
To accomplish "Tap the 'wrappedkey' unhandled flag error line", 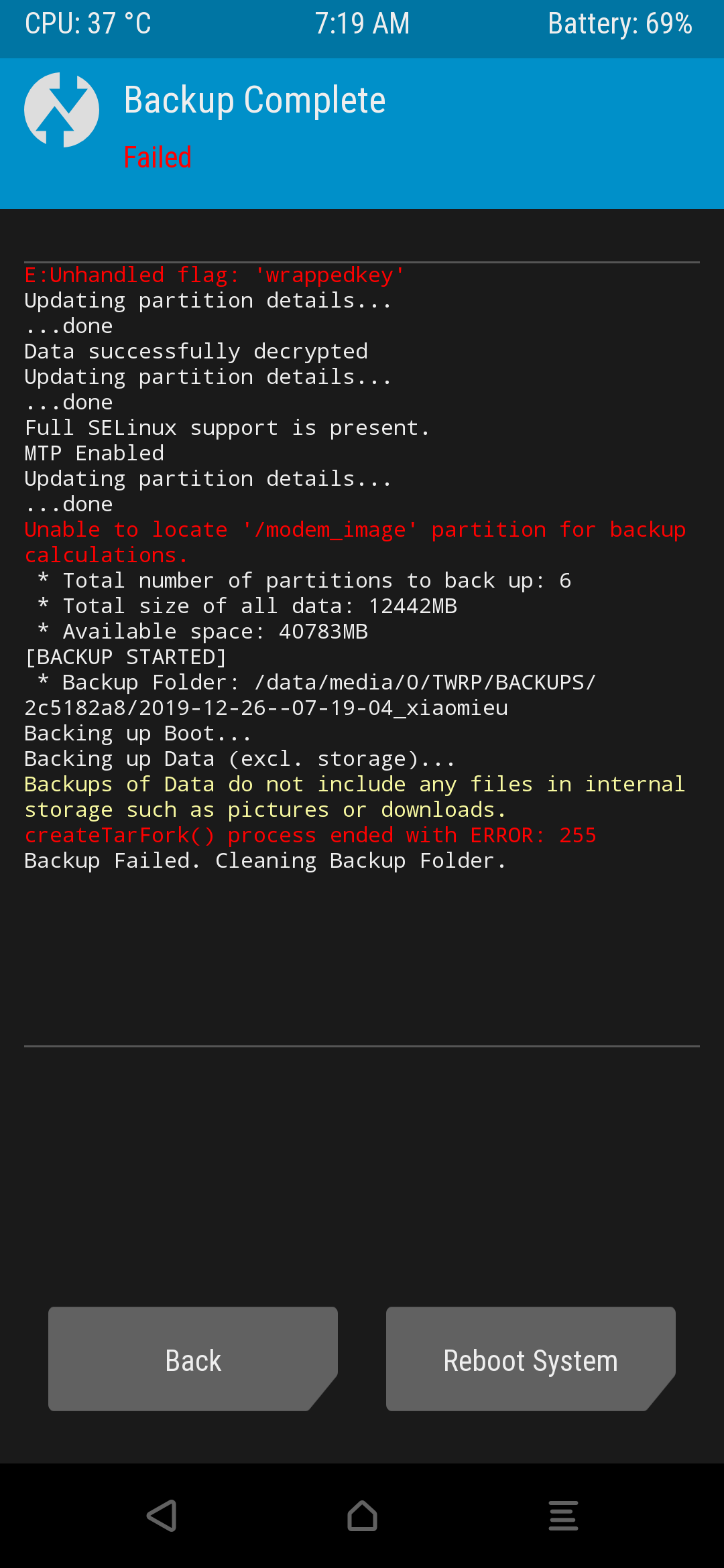I will 215,275.
